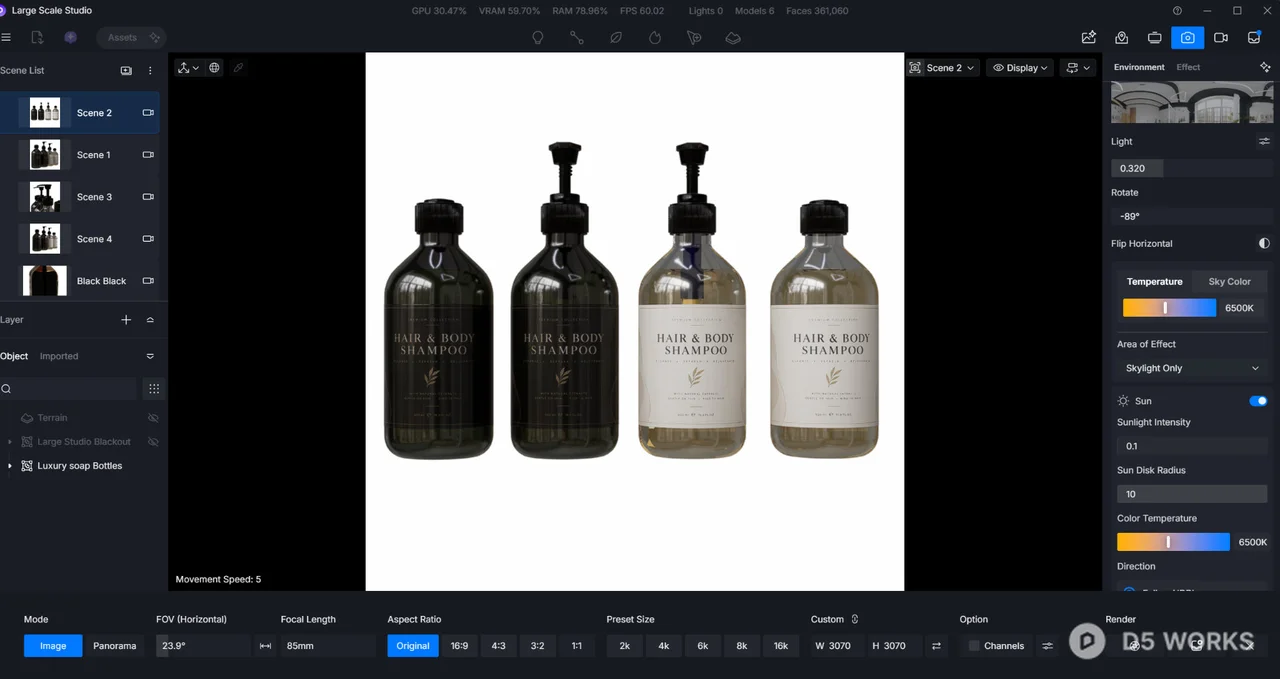Open the Assets library button

pos(132,37)
